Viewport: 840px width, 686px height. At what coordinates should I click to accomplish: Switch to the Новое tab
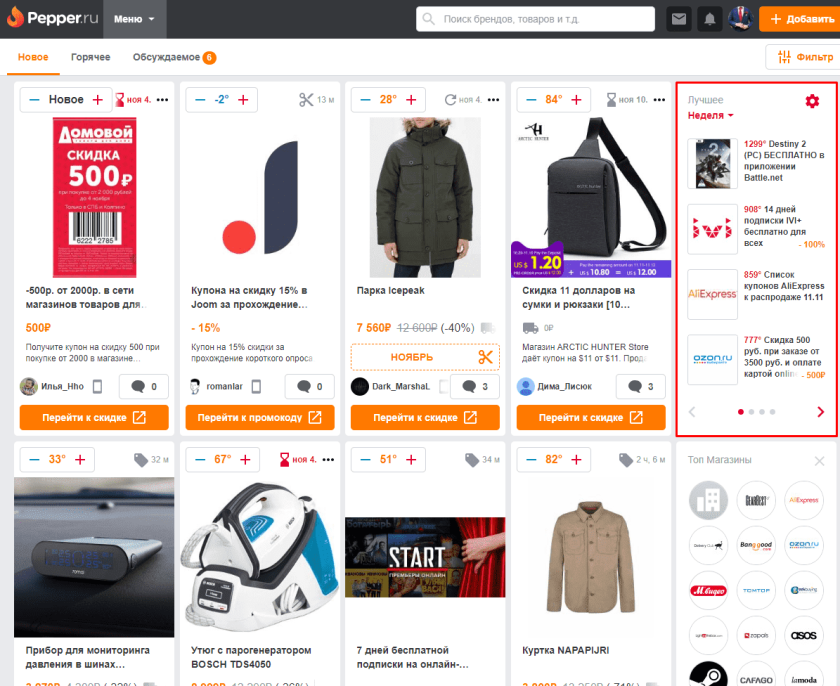click(x=33, y=57)
